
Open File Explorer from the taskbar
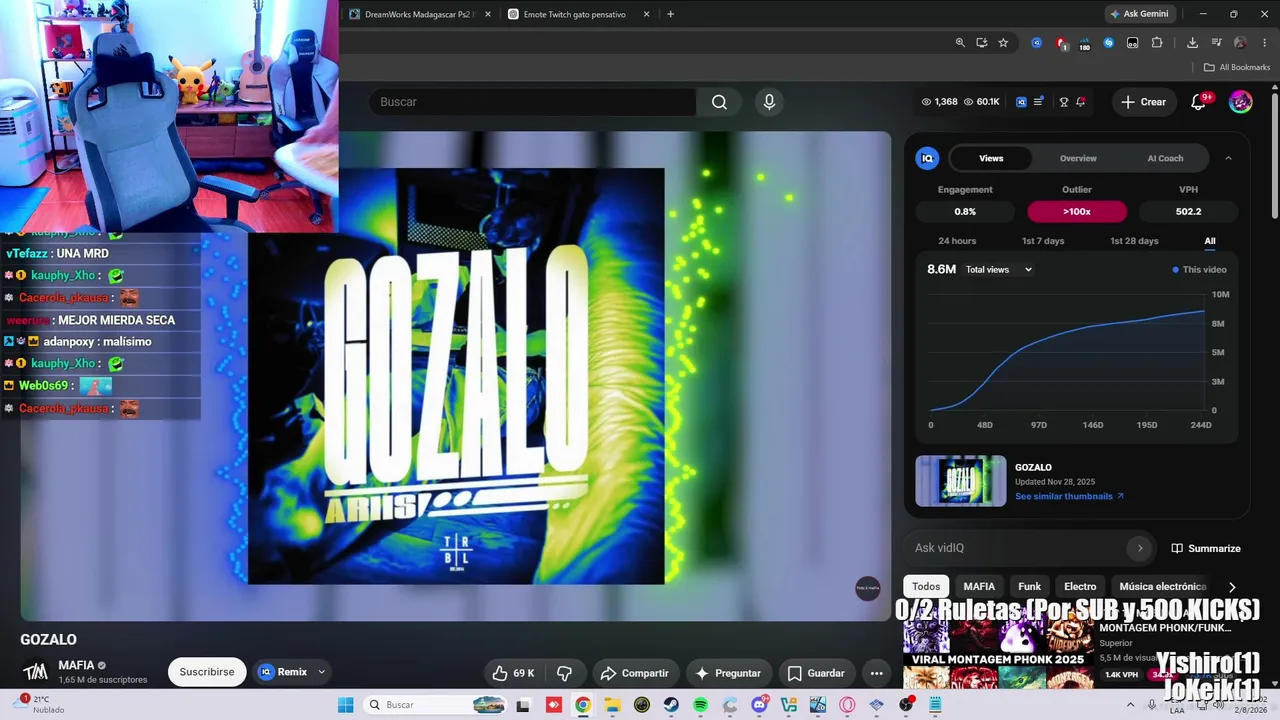pos(612,705)
